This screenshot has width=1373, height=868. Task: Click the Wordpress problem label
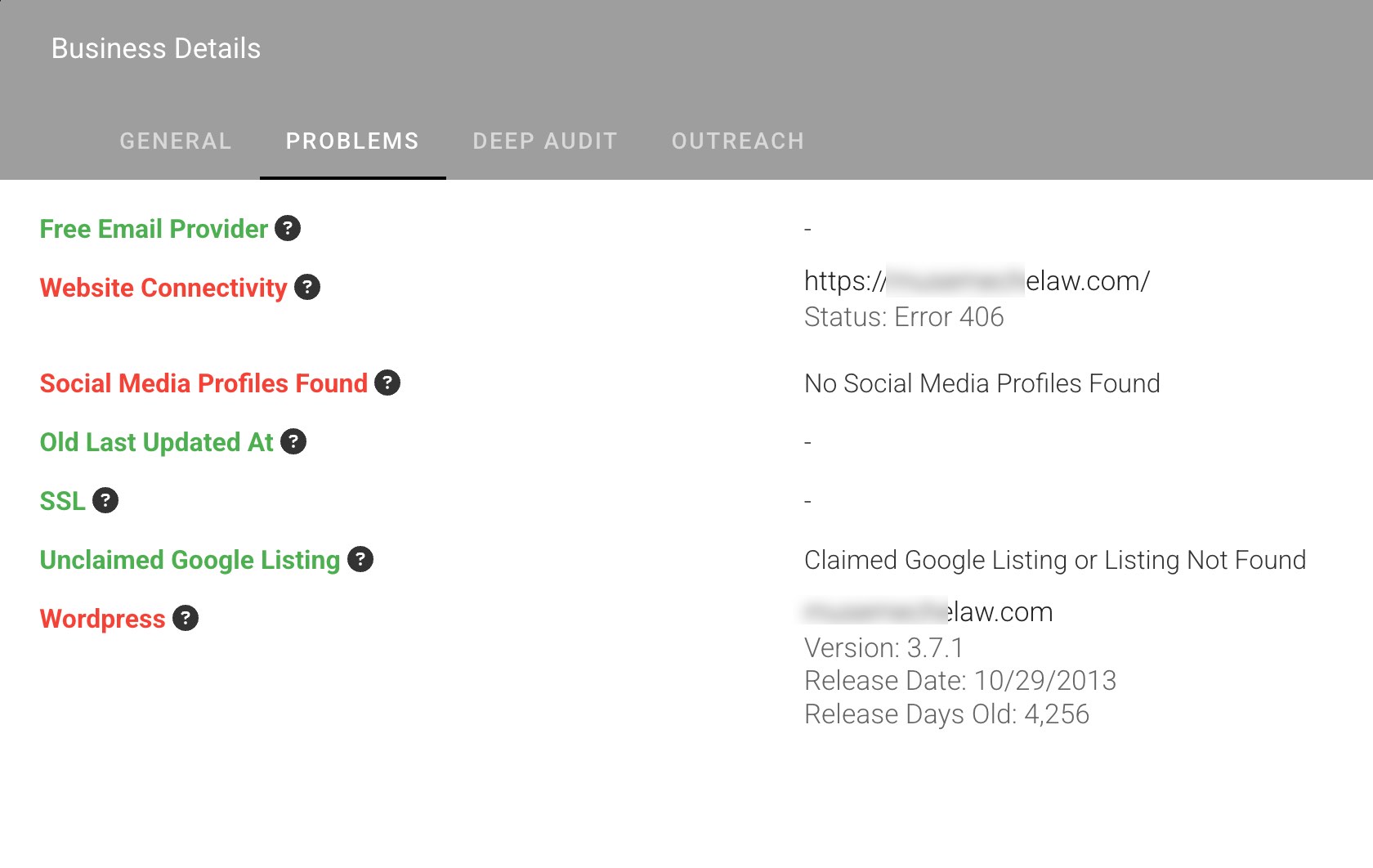(102, 619)
